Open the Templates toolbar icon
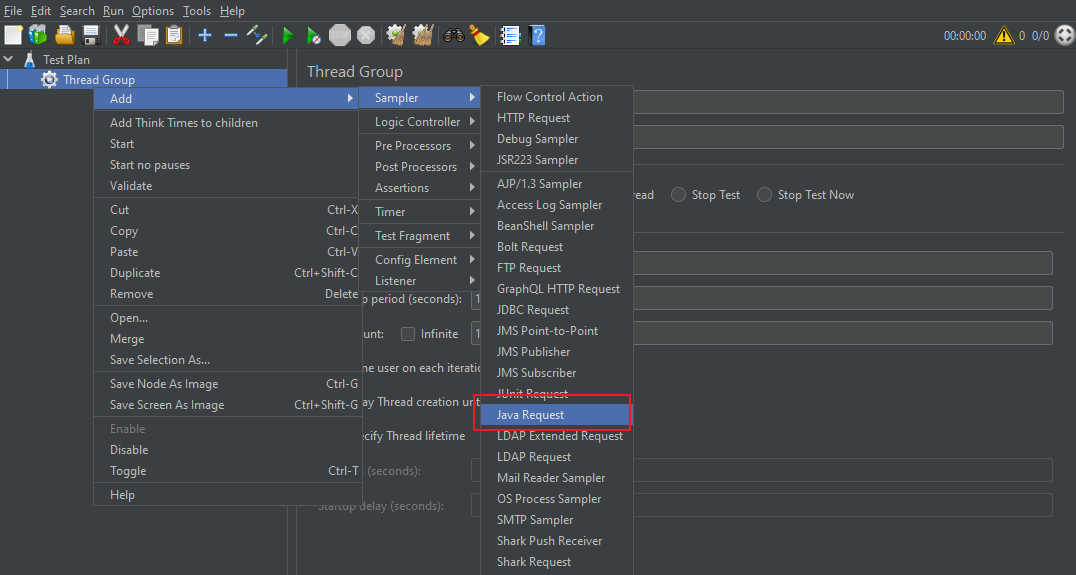 [x=38, y=35]
